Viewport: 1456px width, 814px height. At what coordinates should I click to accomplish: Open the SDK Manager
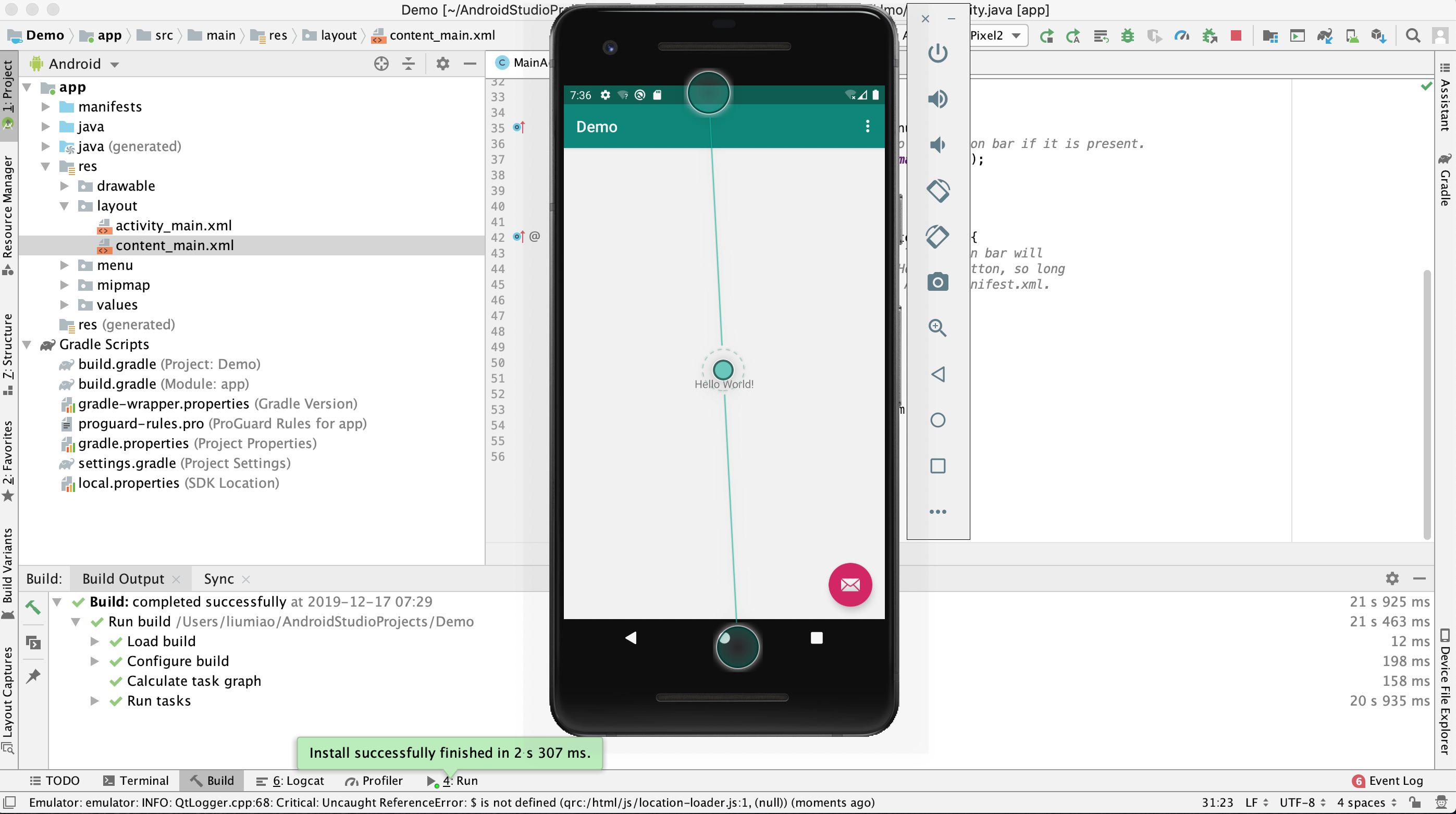[1379, 35]
